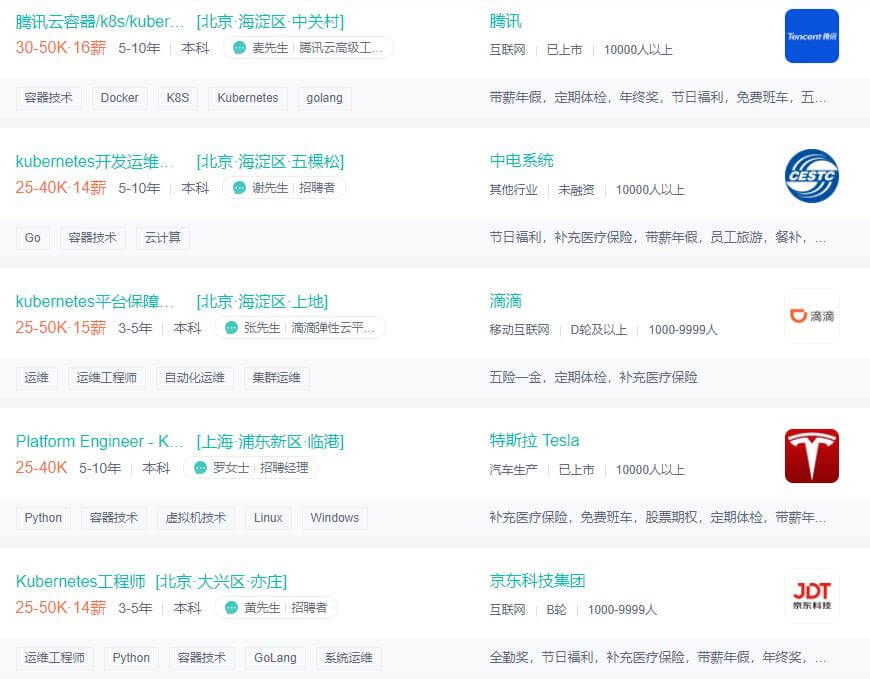Screen dimensions: 870x679
Task: Click location [上海·浦东新区·临港]
Action: (x=270, y=442)
